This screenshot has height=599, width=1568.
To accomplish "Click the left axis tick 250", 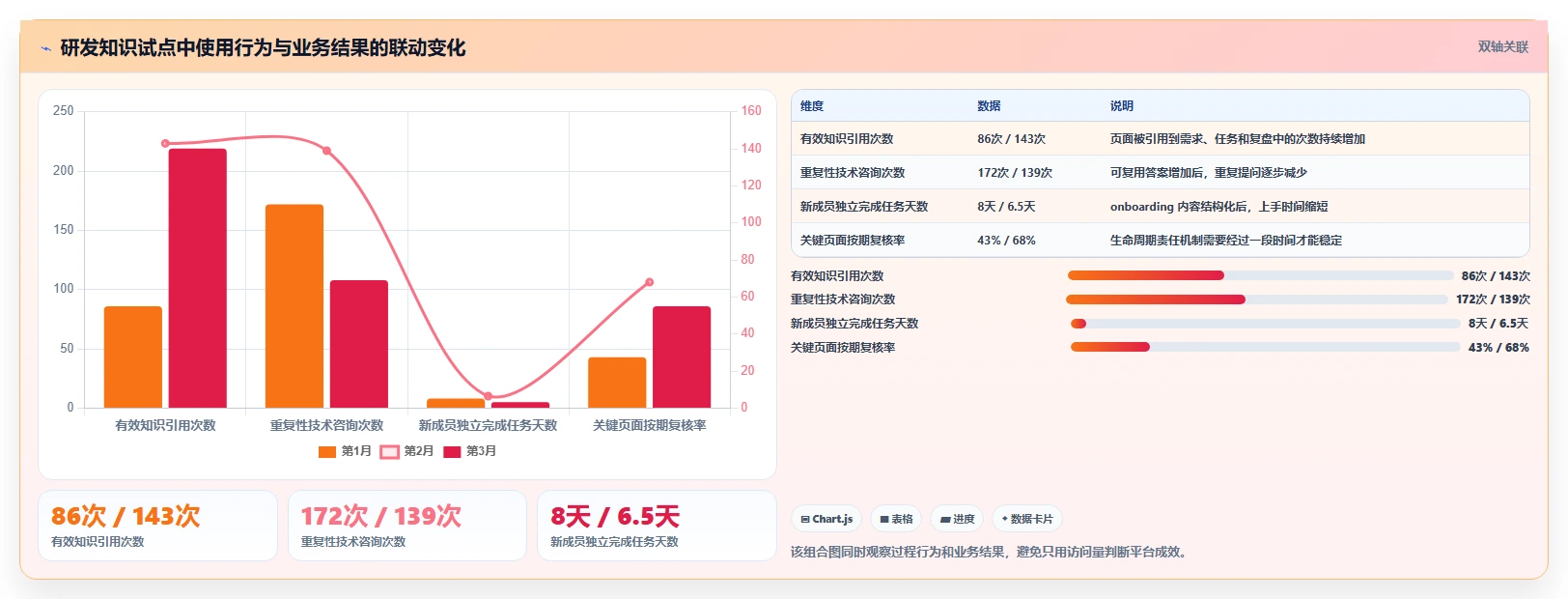I will (x=63, y=111).
